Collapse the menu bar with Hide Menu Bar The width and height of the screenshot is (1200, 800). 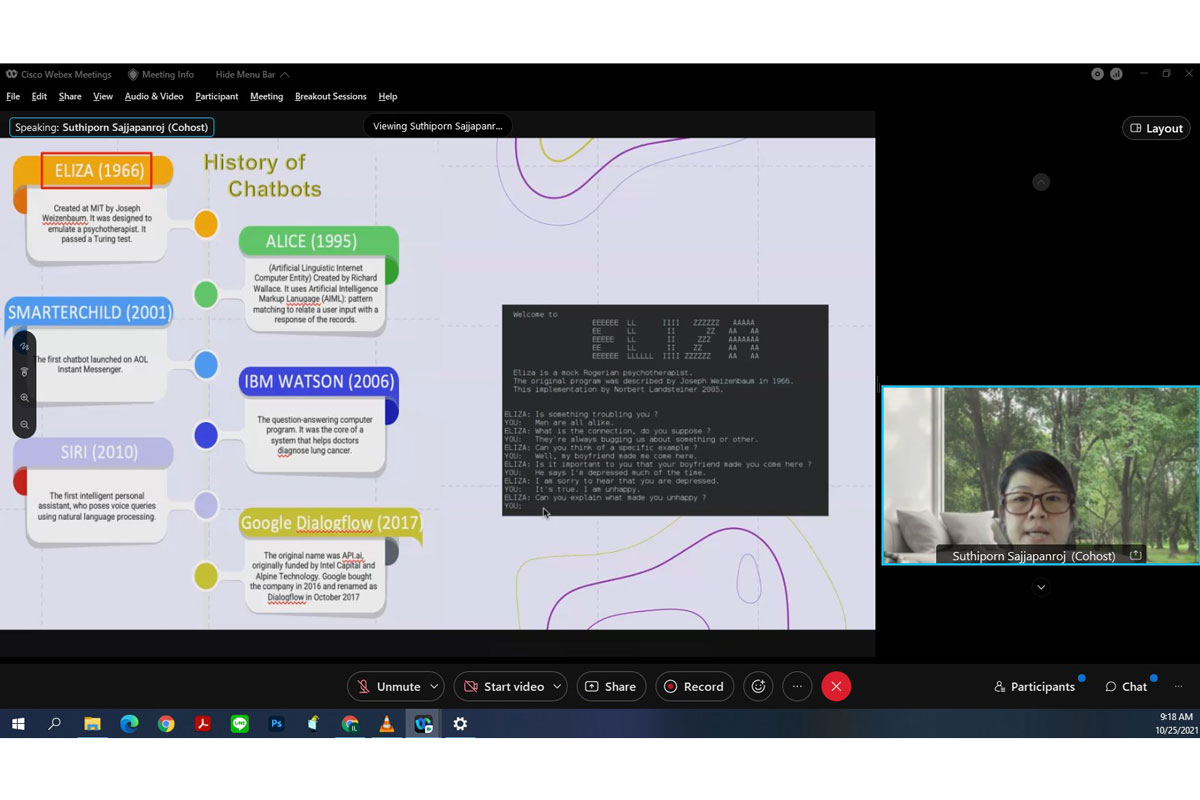coord(252,74)
